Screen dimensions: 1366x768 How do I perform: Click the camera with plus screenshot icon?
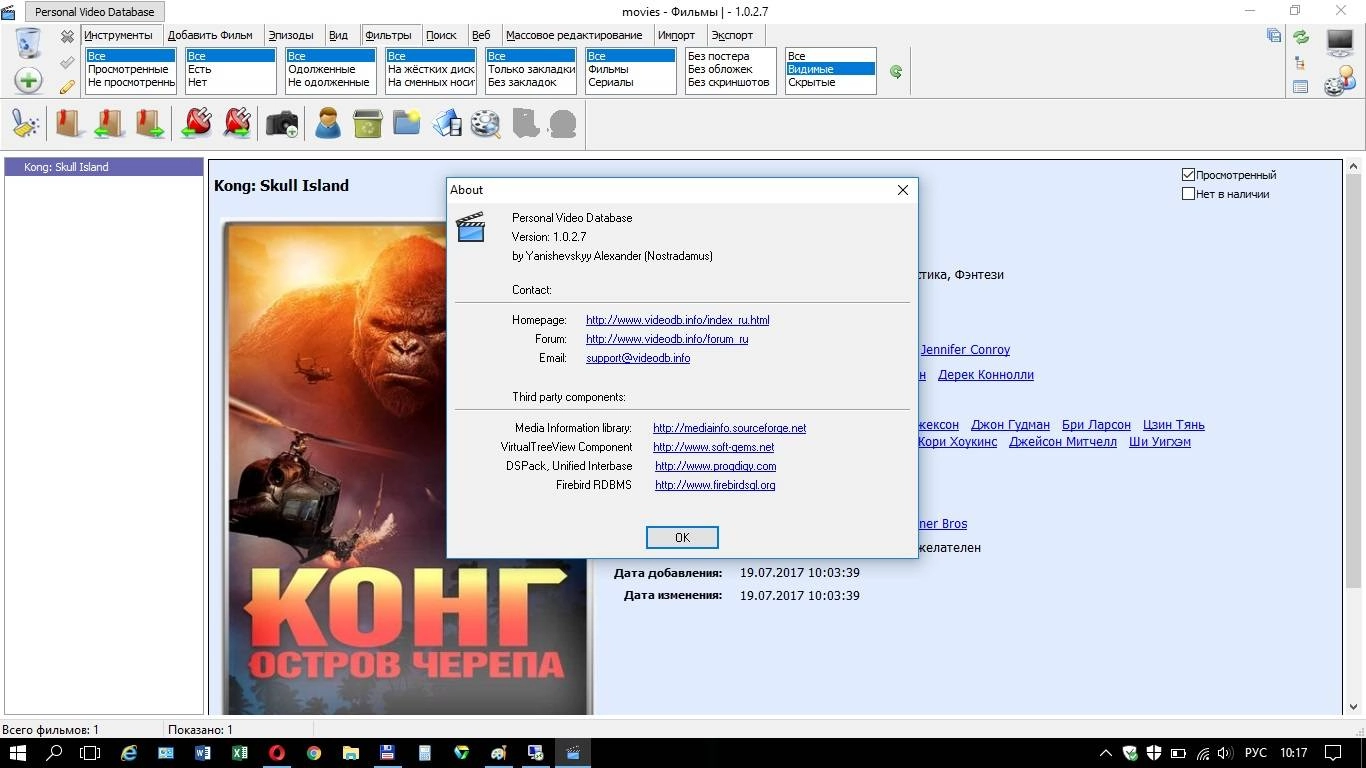282,124
